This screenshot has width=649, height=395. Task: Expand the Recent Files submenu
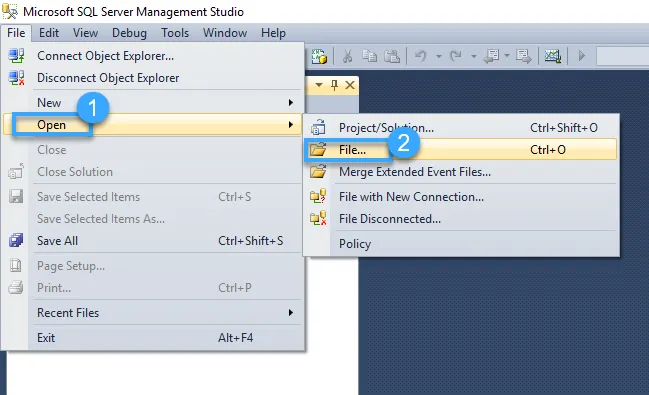(153, 313)
